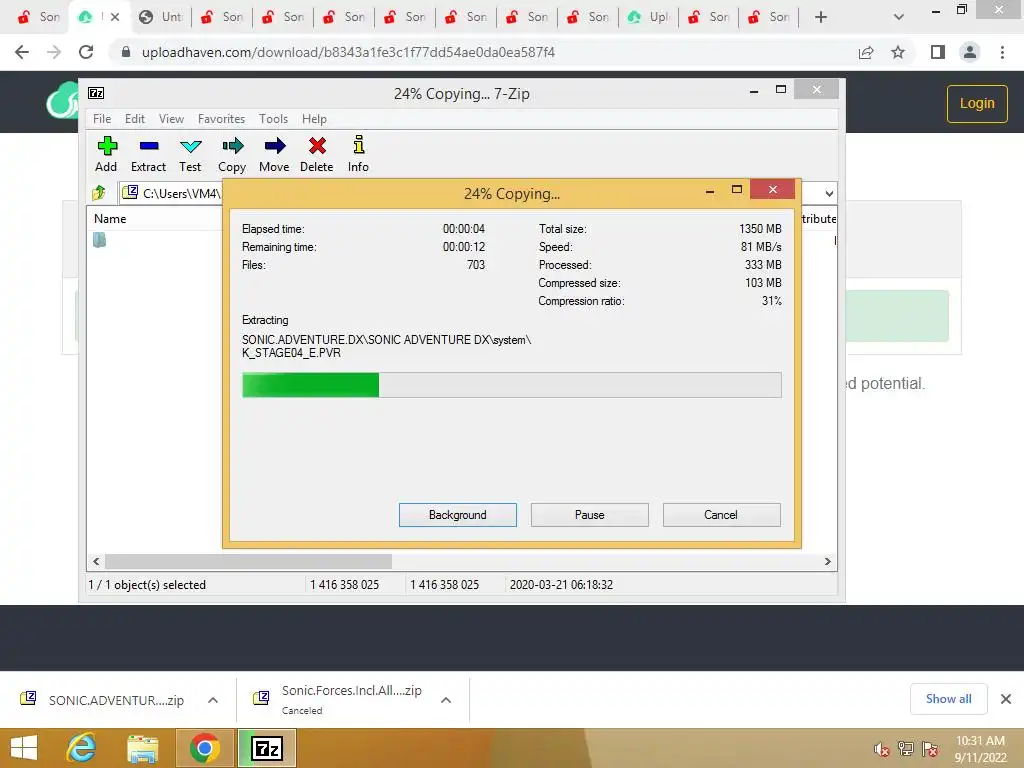Click the Chrome taskbar icon
Viewport: 1024px width, 768px height.
[x=204, y=748]
